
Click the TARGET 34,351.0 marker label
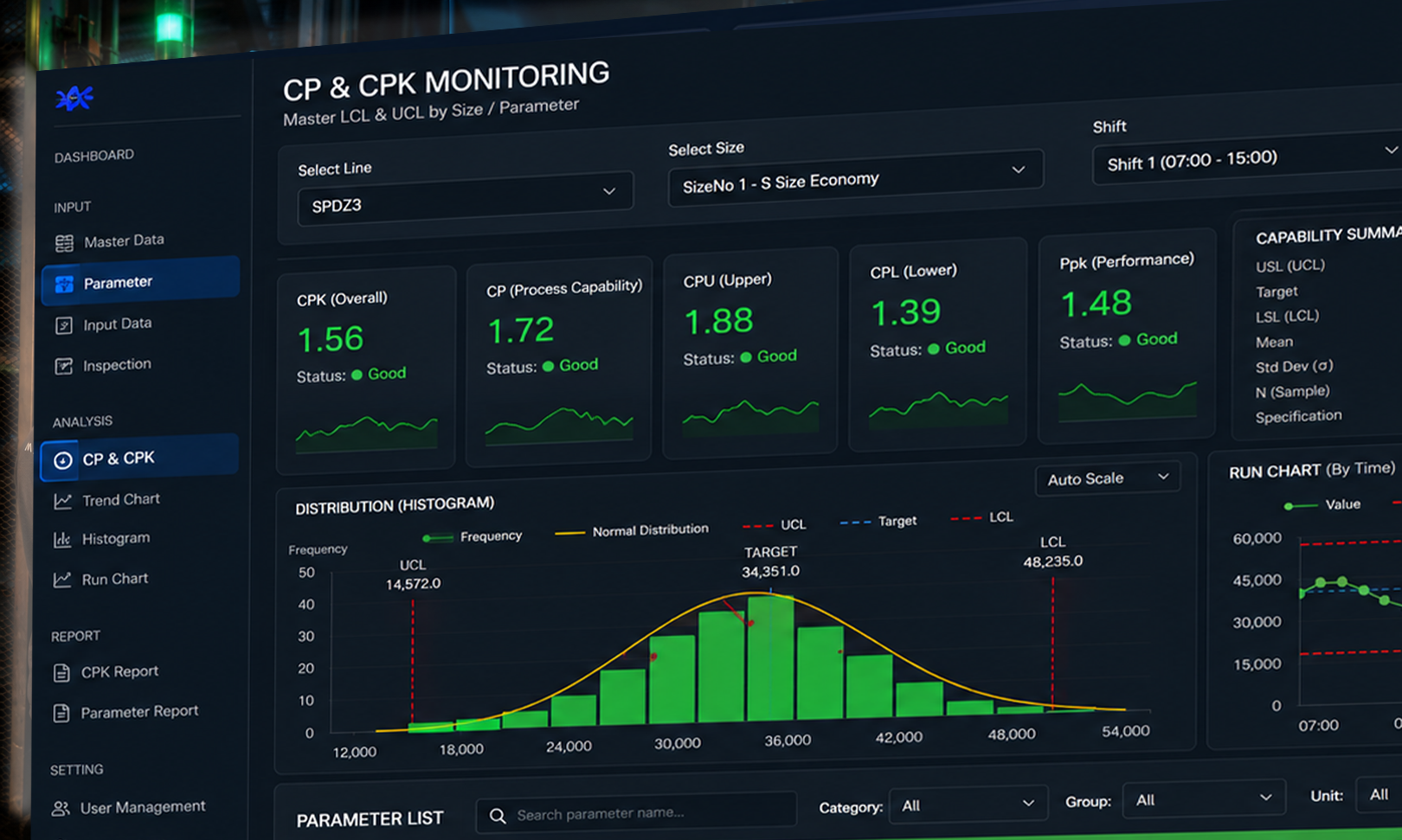coord(770,561)
